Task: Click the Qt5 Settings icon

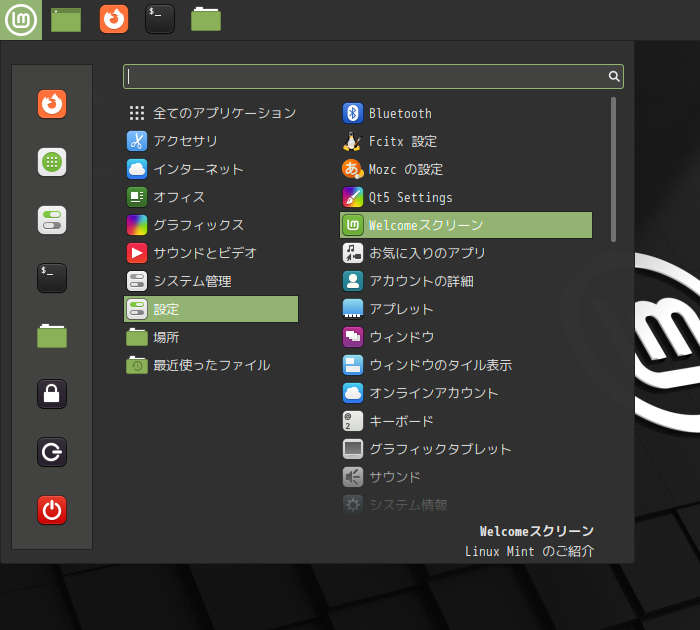Action: 353,197
